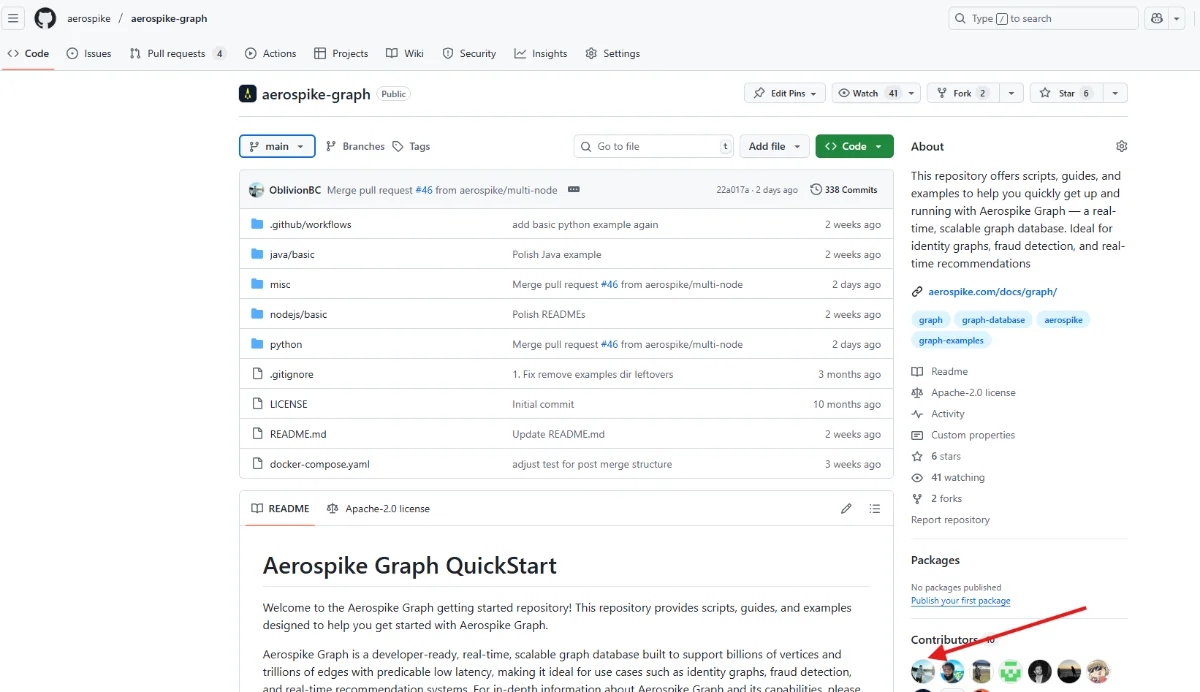The height and width of the screenshot is (692, 1200).
Task: Click the Go to file search field
Action: (654, 146)
